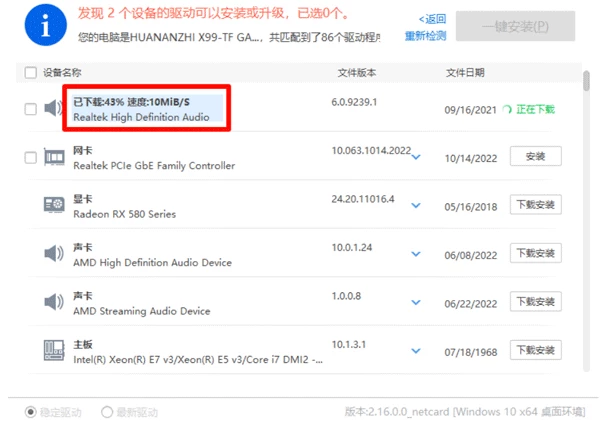The width and height of the screenshot is (600, 425).
Task: Click the 设备名称 column header
Action: (62, 72)
